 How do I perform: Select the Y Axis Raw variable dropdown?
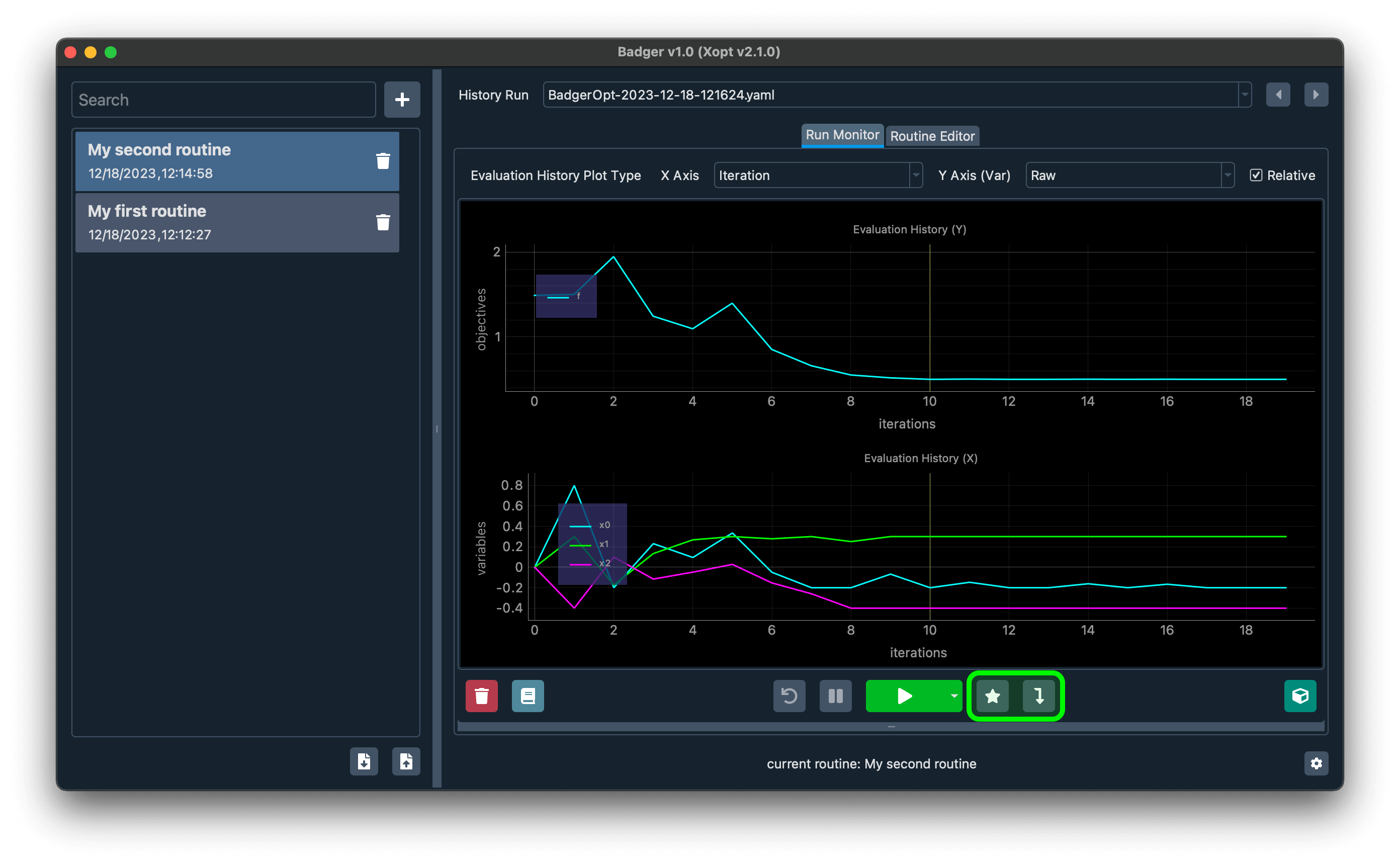click(1129, 175)
